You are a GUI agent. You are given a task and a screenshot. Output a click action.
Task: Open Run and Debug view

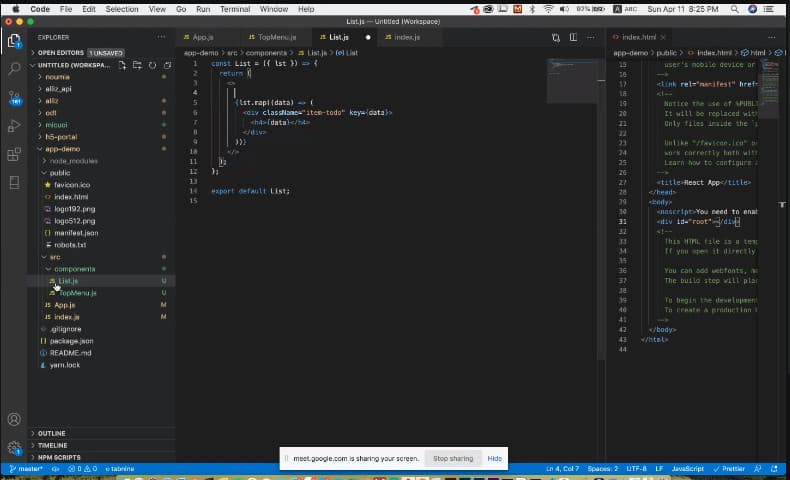[x=14, y=126]
